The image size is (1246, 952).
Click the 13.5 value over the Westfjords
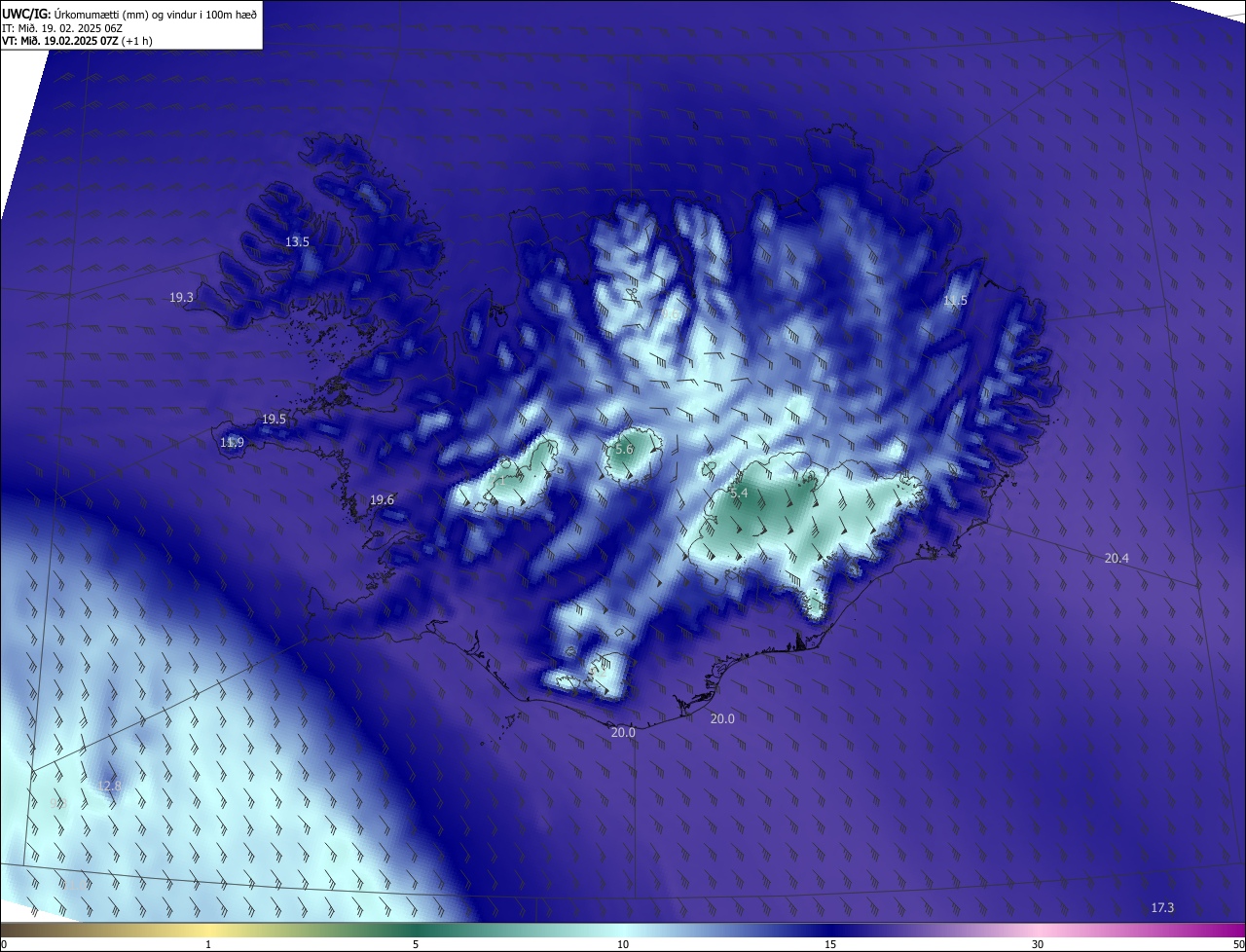(x=297, y=241)
